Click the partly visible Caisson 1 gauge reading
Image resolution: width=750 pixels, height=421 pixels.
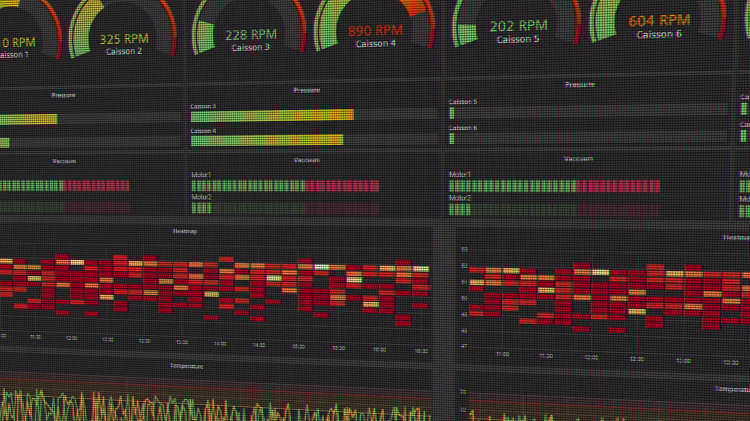click(18, 43)
